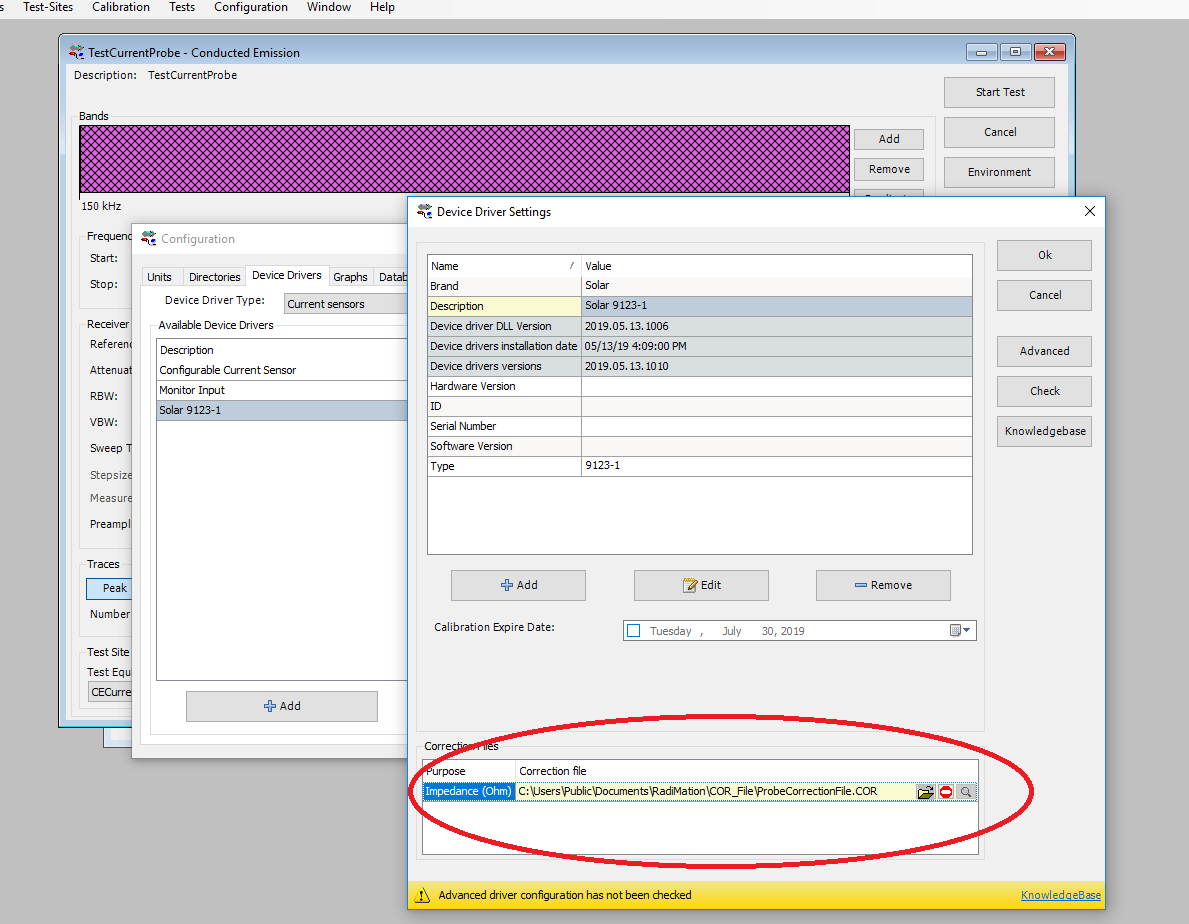Click the Add button in Device Driver Settings

(x=518, y=585)
